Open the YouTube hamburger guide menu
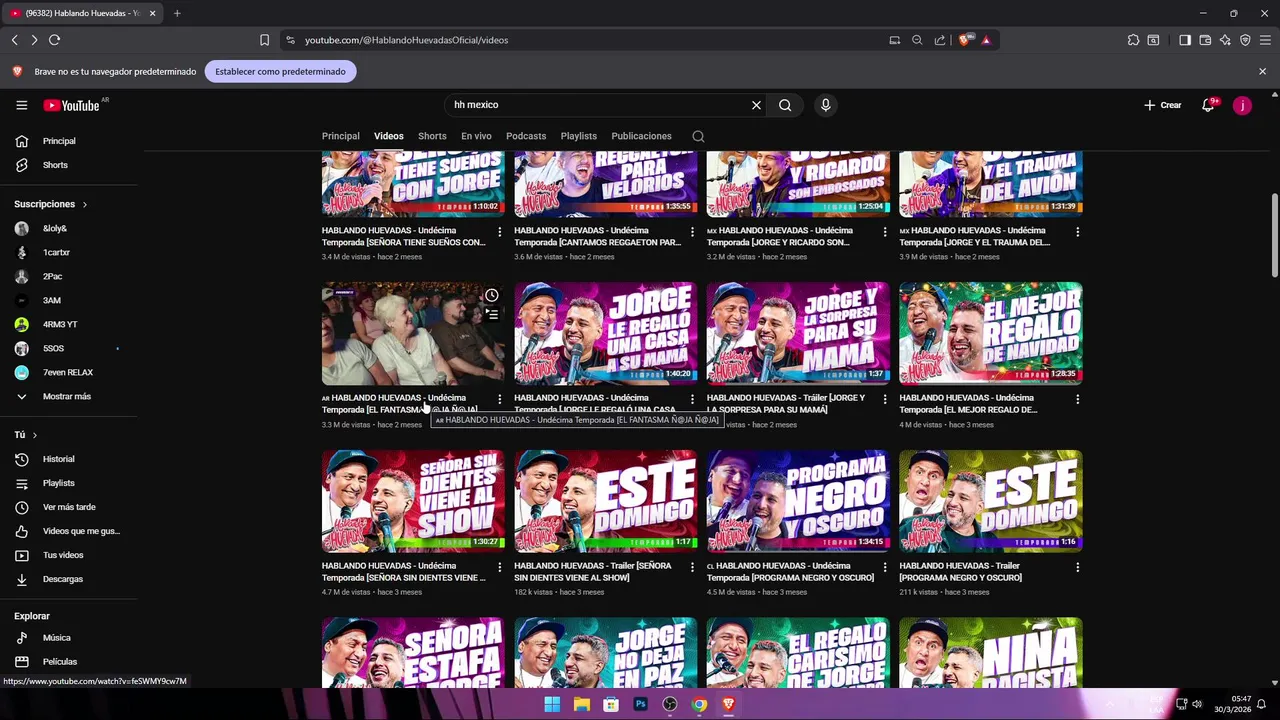 [x=21, y=105]
